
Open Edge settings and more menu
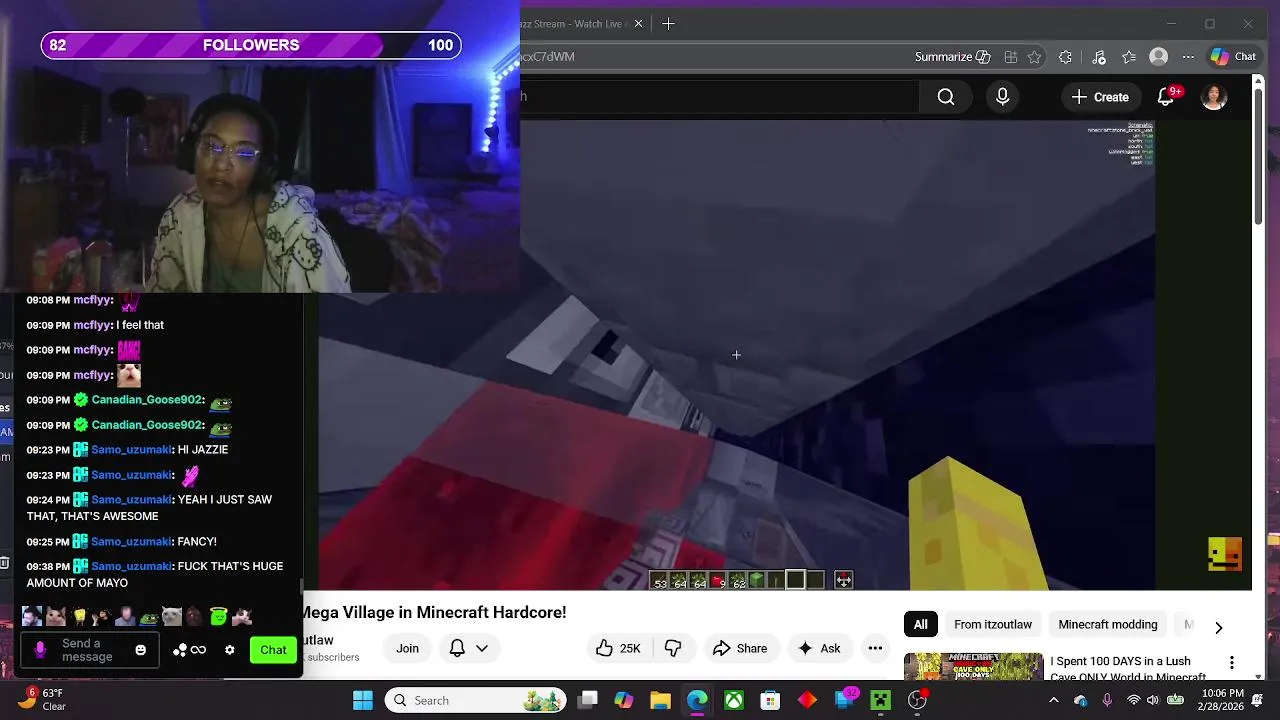[1188, 57]
